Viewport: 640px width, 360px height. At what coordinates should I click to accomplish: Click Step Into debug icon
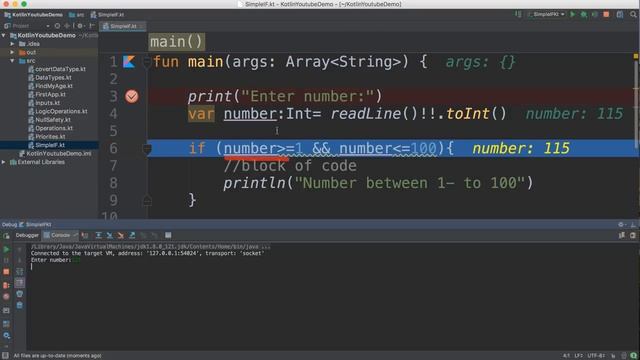[x=109, y=236]
